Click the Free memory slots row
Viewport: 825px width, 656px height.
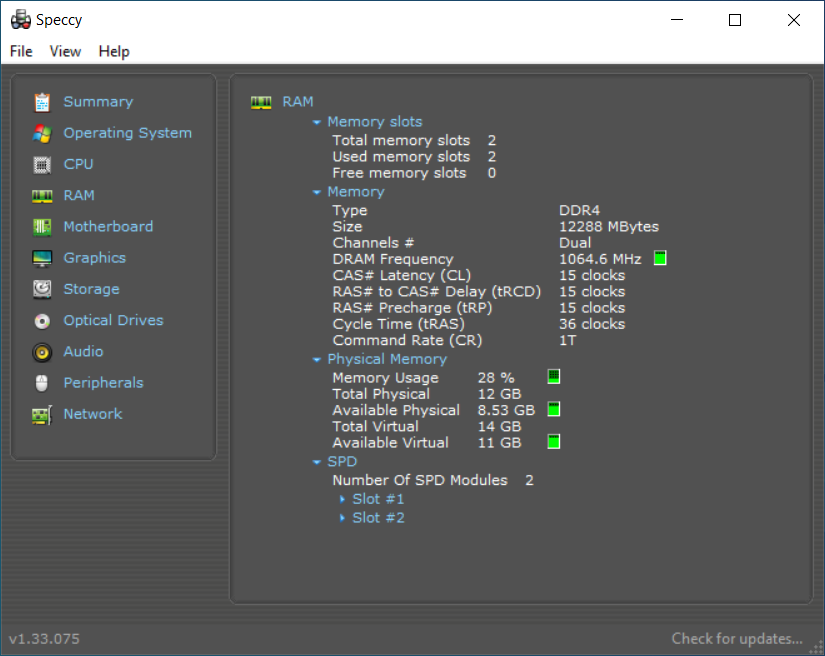tap(414, 173)
